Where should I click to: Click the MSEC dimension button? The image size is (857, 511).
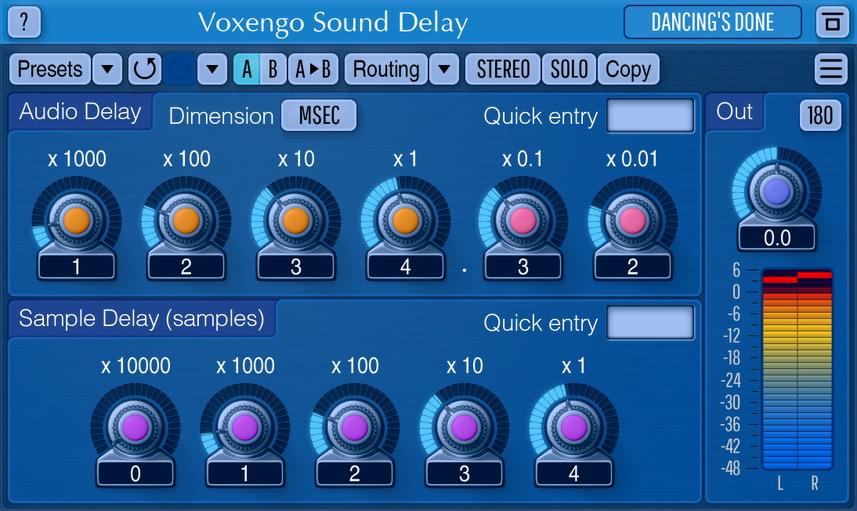319,115
